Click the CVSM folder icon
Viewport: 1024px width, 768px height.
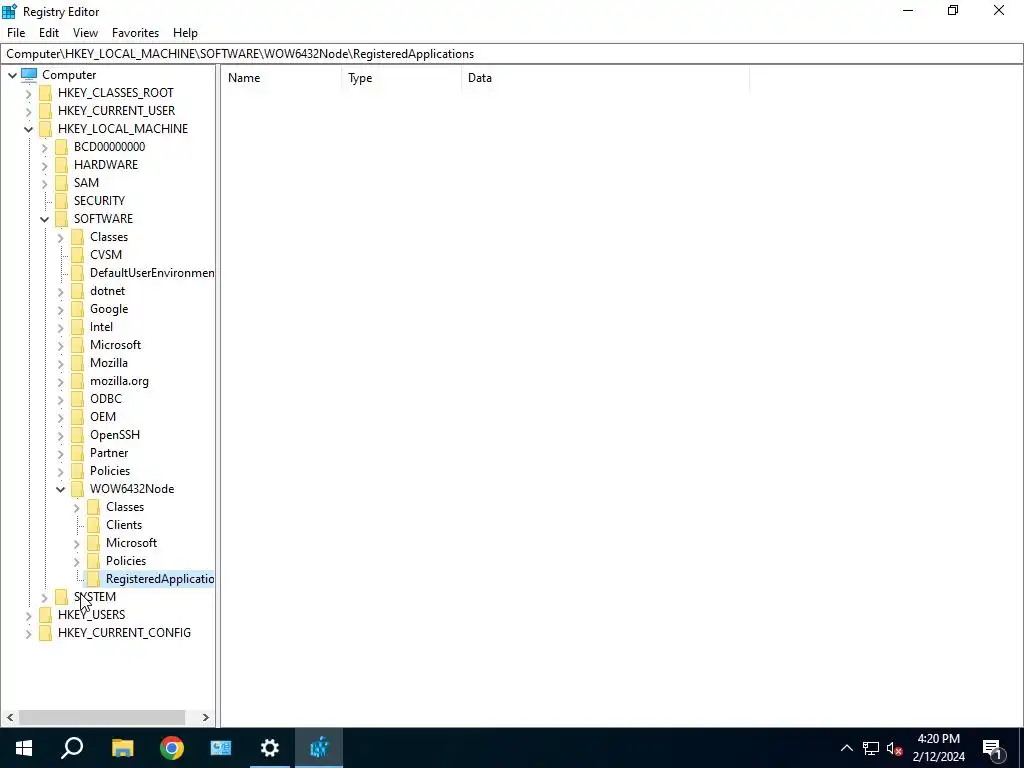pos(78,255)
